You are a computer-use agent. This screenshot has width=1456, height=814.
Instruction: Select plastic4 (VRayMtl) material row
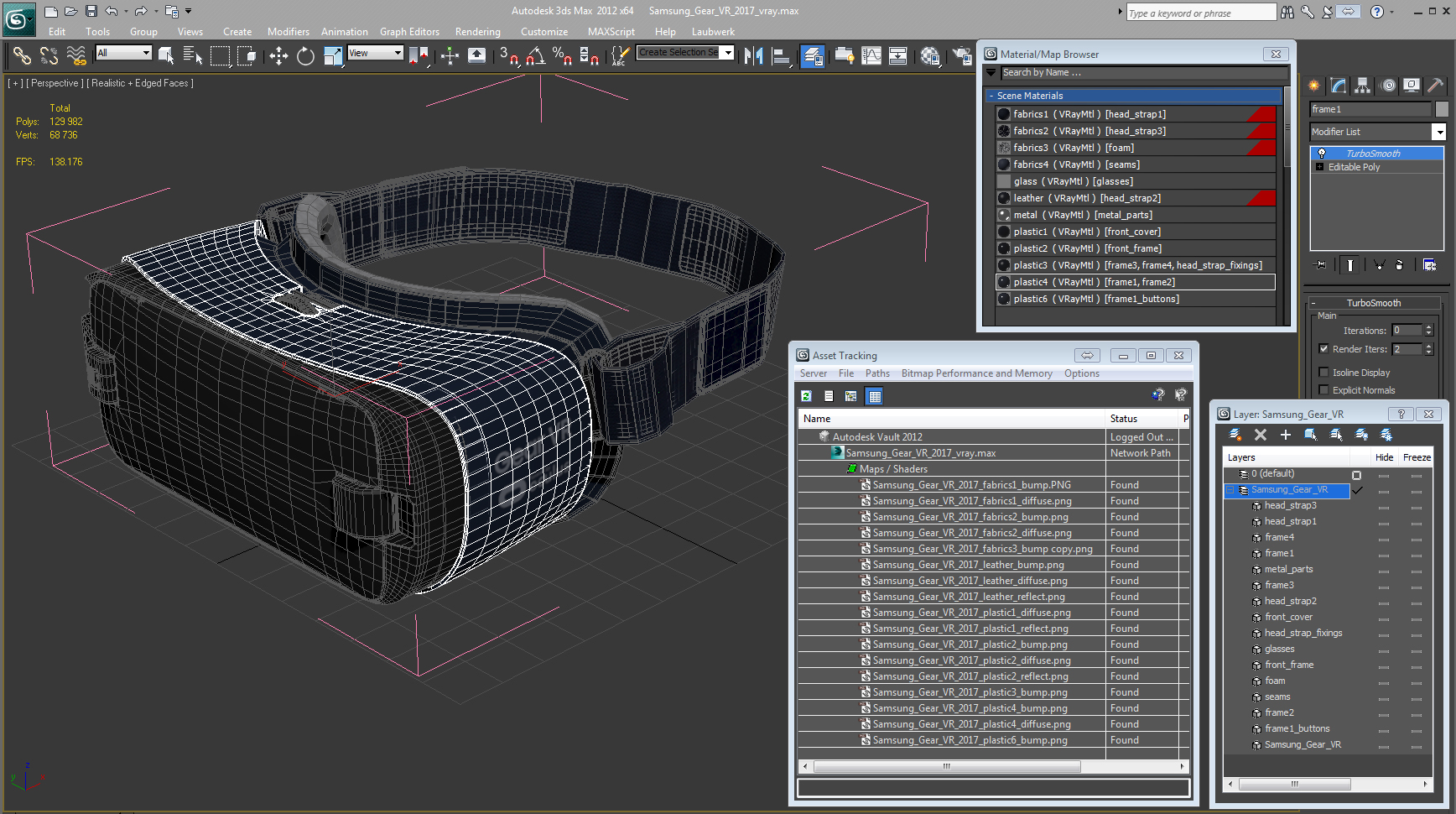point(1136,282)
